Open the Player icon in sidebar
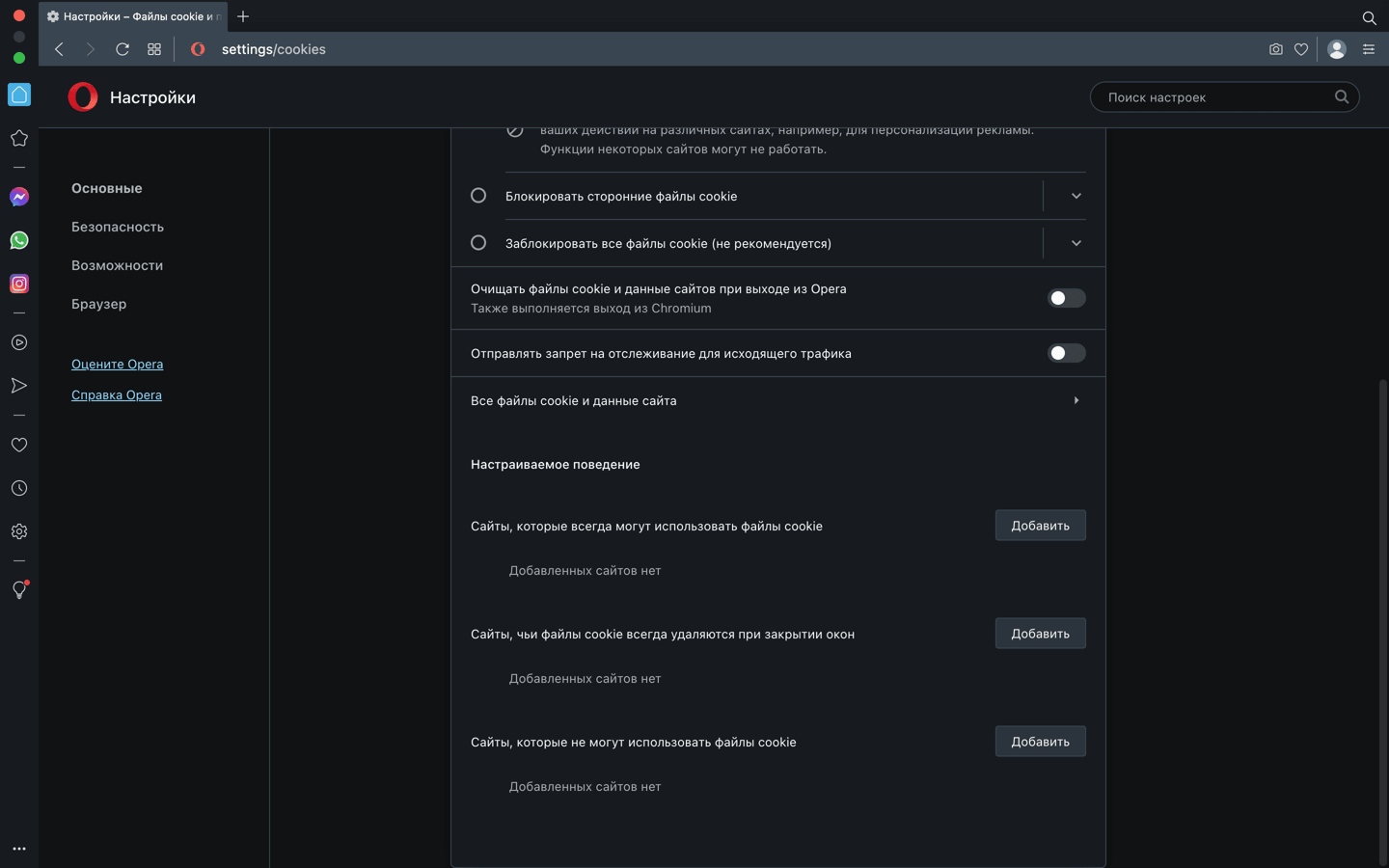 pos(19,342)
